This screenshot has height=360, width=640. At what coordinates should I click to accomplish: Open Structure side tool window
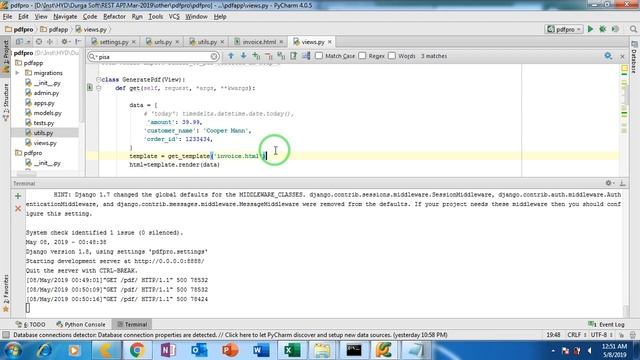(6, 102)
